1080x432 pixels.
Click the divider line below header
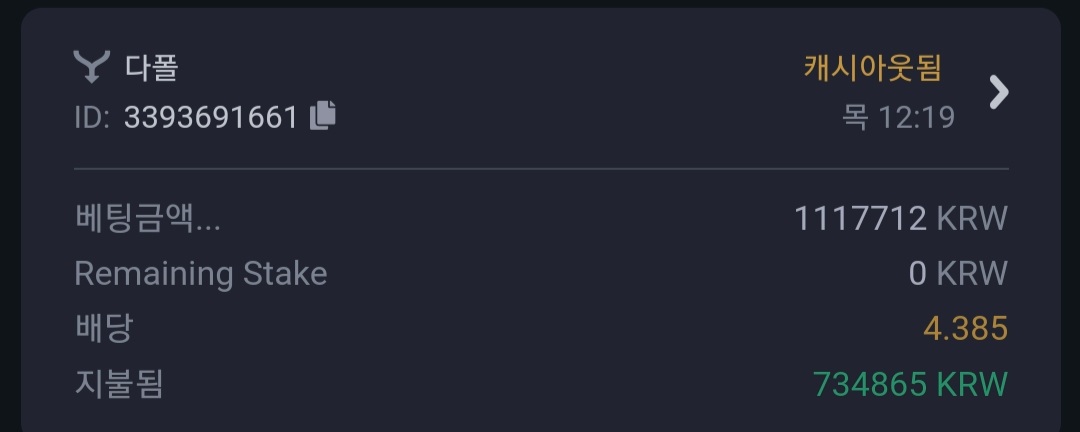tap(541, 168)
